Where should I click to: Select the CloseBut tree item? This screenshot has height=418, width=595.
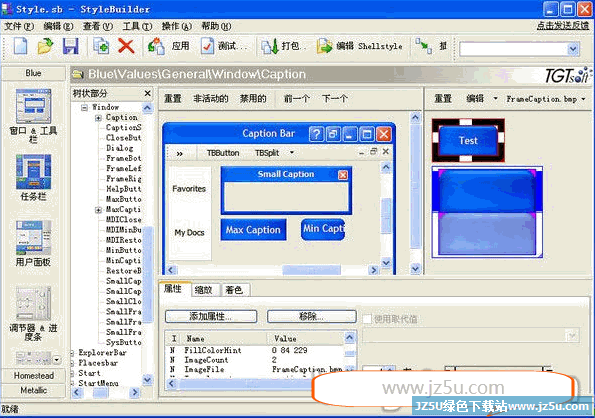[123, 138]
